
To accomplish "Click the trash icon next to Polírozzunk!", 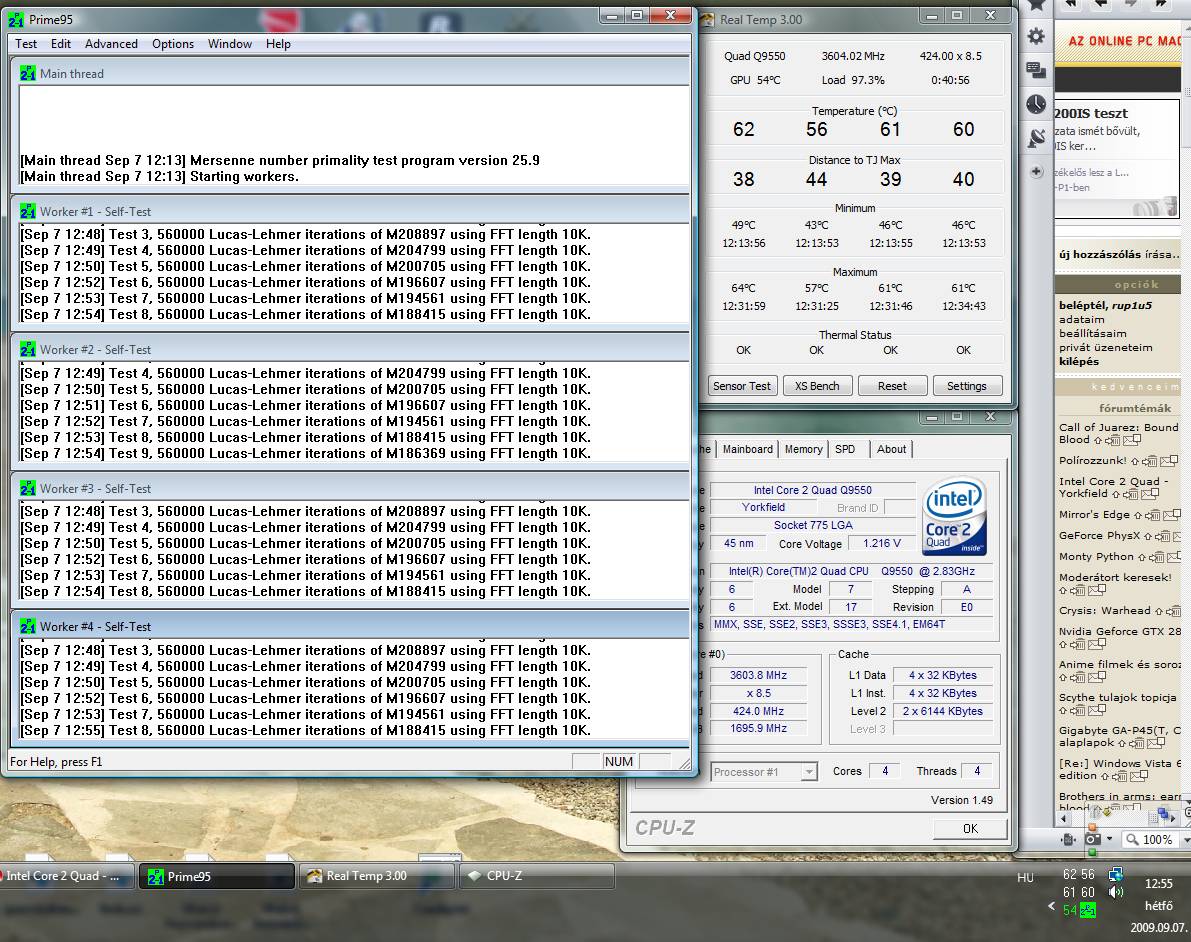I will 1150,461.
